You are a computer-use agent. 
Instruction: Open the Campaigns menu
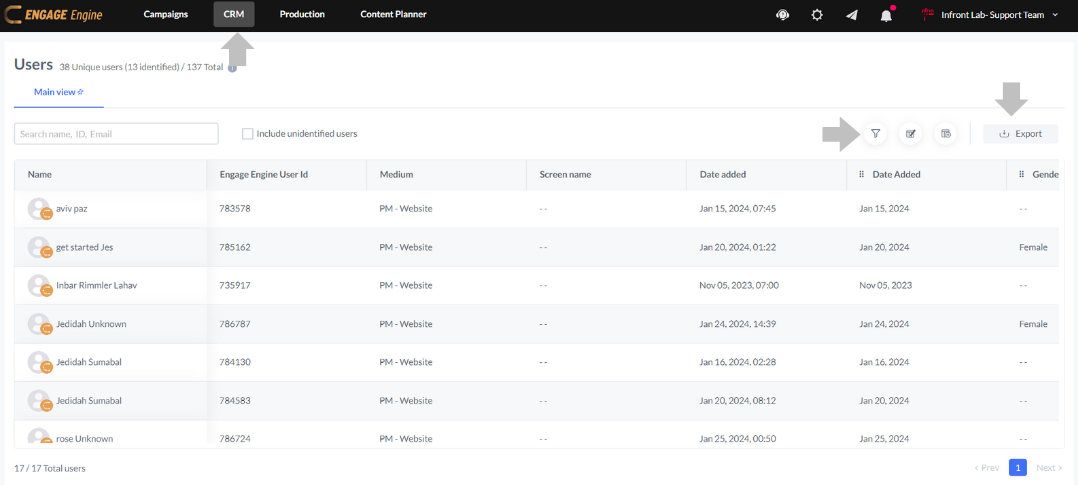click(x=166, y=14)
